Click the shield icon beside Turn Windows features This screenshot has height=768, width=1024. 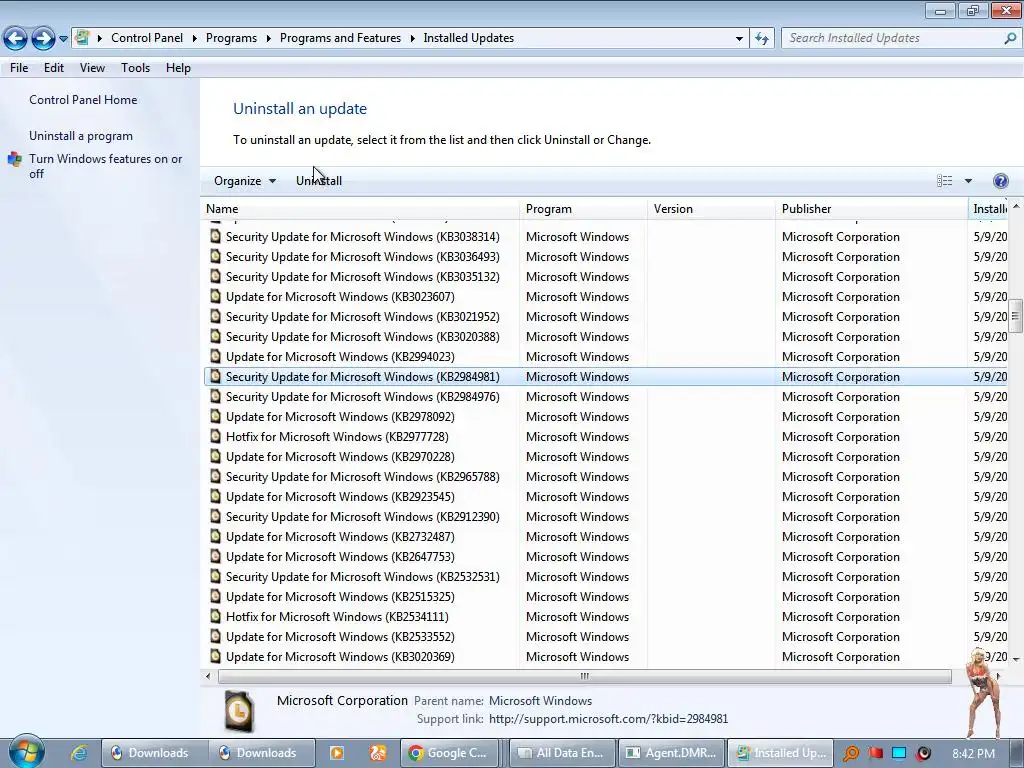(14, 159)
